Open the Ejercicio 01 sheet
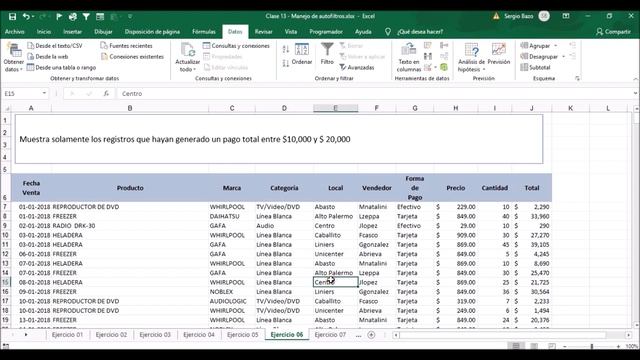 (67, 335)
